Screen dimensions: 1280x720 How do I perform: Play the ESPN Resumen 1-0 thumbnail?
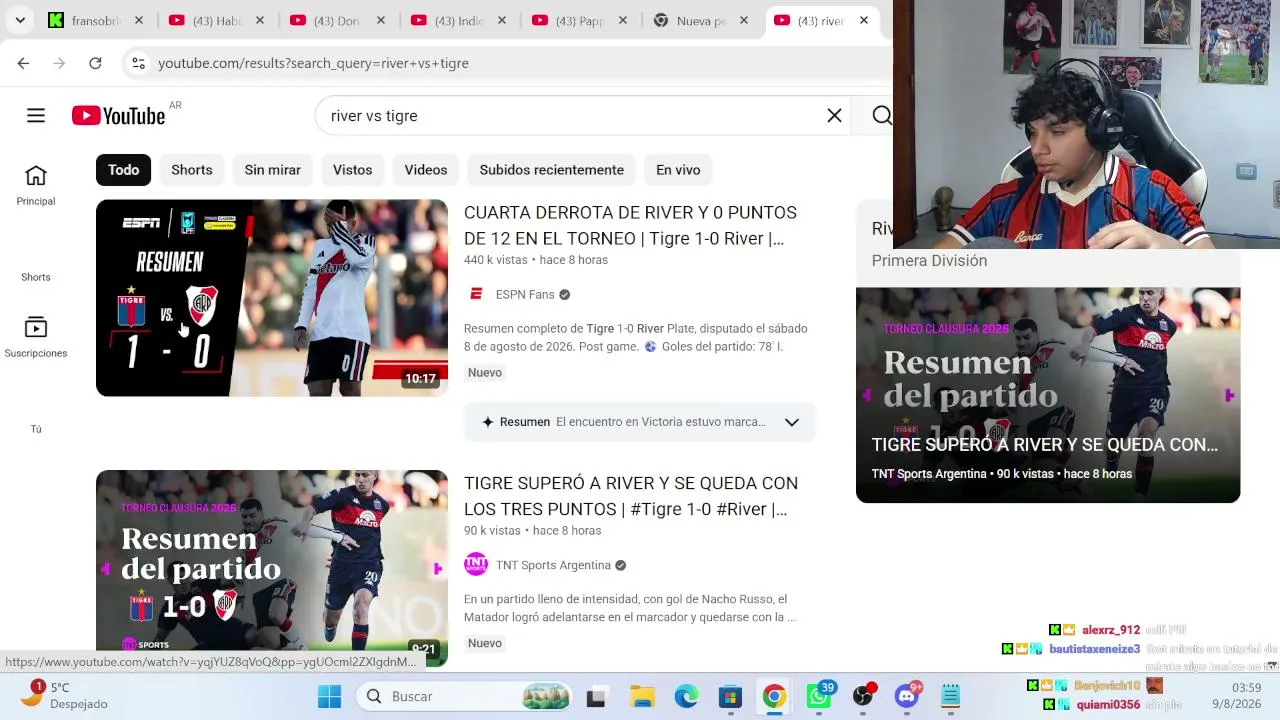(x=272, y=298)
